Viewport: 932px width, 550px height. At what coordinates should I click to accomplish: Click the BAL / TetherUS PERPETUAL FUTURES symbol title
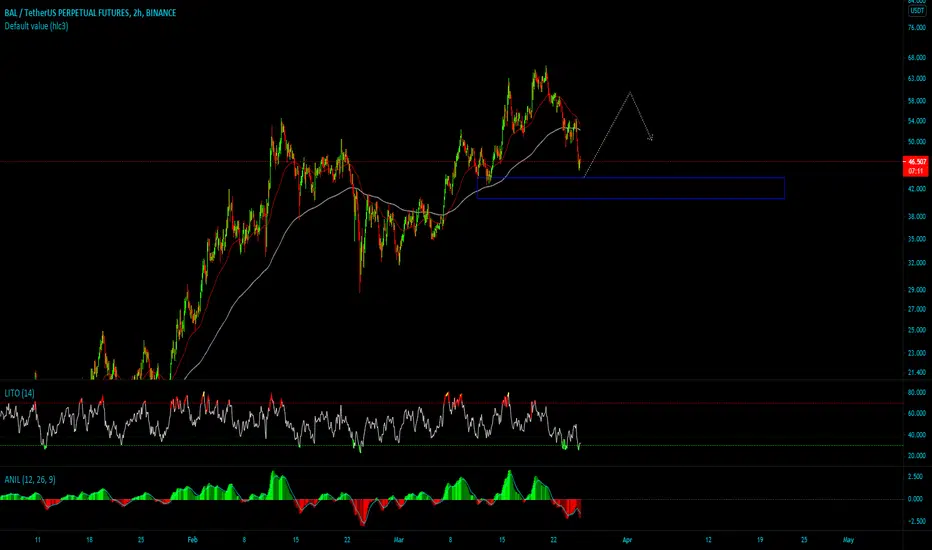click(90, 12)
